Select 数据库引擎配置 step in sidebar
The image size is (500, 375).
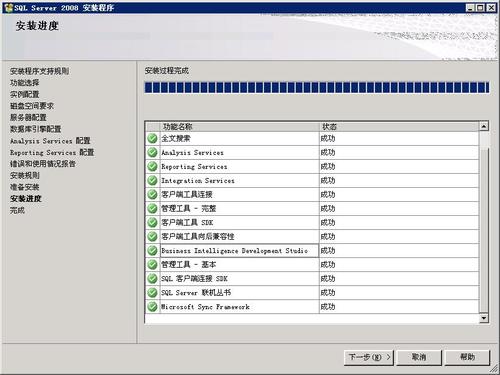coord(36,129)
